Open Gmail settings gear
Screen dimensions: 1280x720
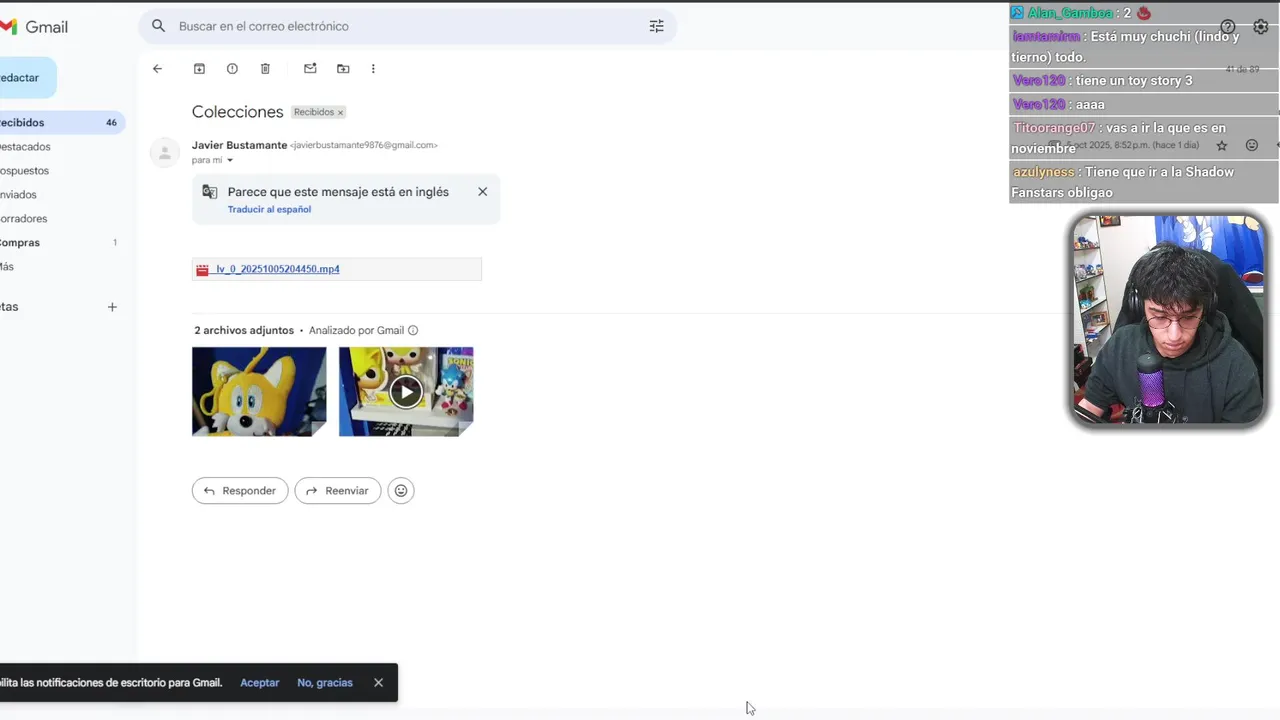pos(1260,27)
